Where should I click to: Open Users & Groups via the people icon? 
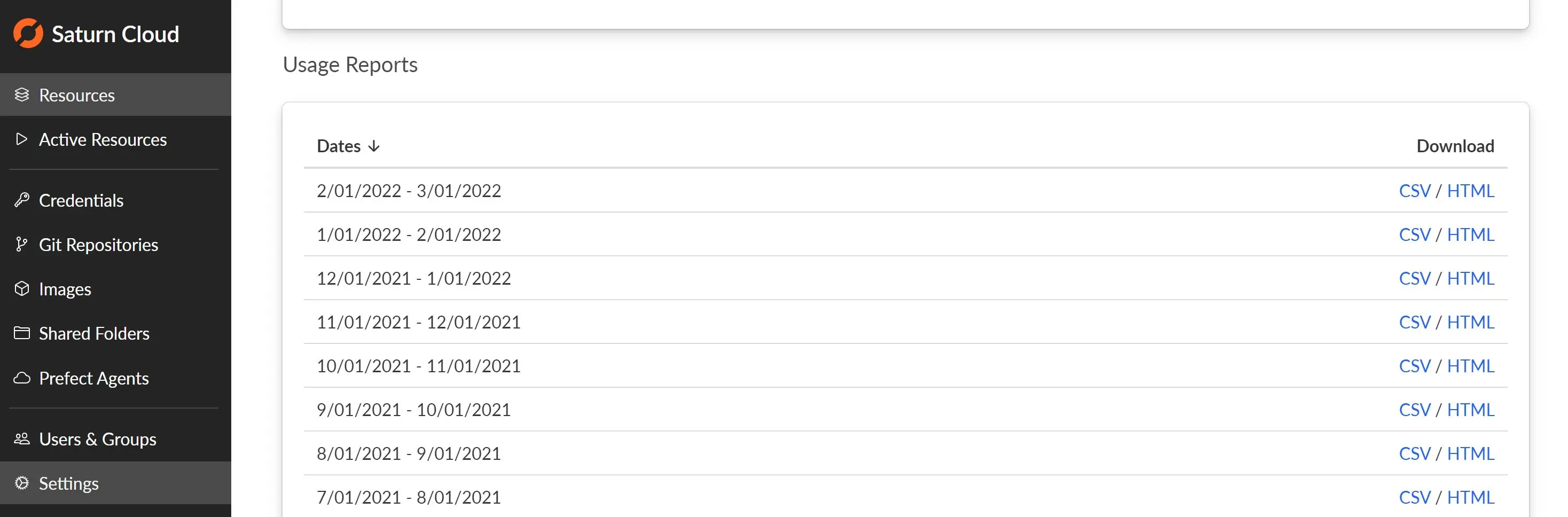[22, 438]
